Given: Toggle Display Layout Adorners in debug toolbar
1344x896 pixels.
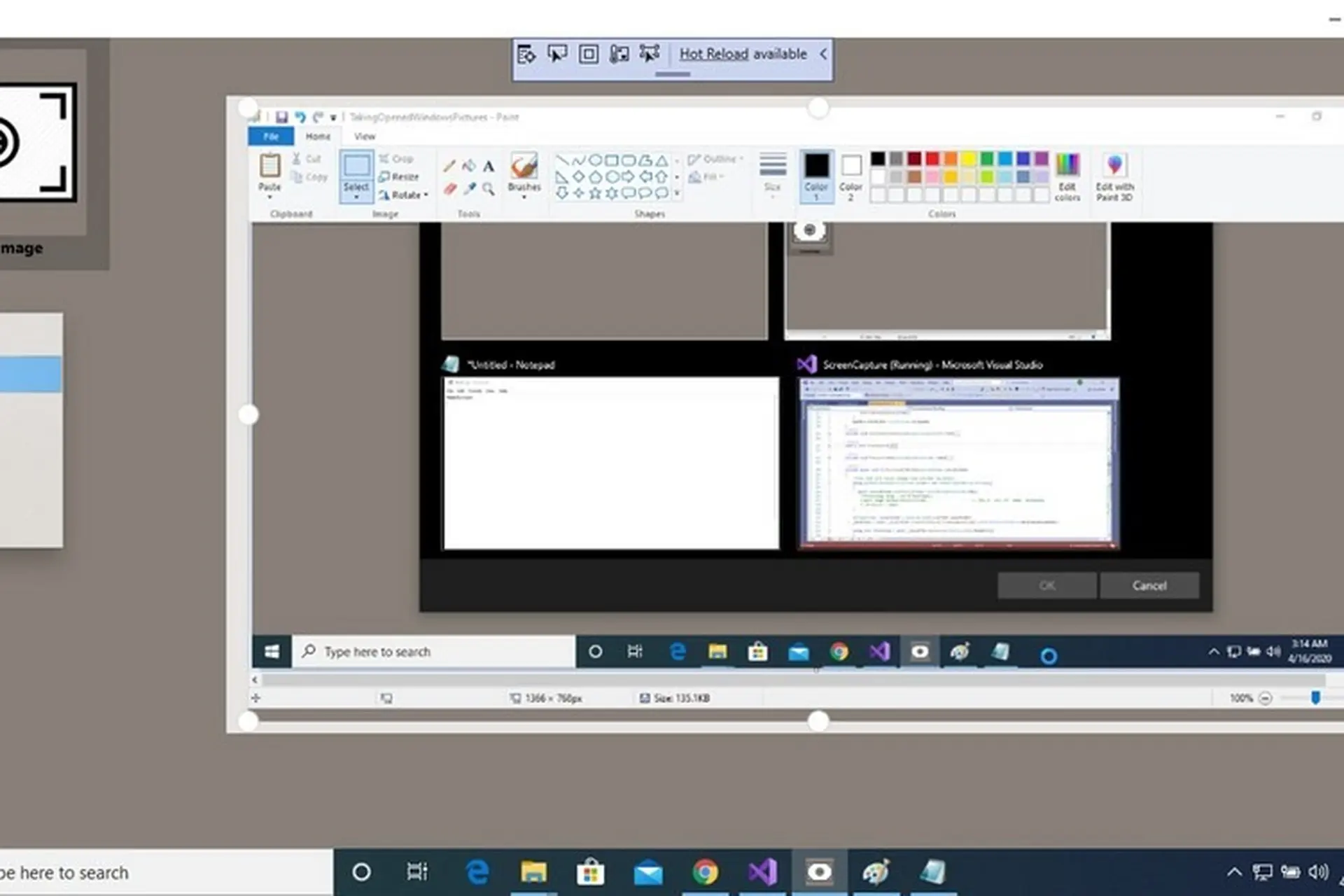Looking at the screenshot, I should 589,54.
